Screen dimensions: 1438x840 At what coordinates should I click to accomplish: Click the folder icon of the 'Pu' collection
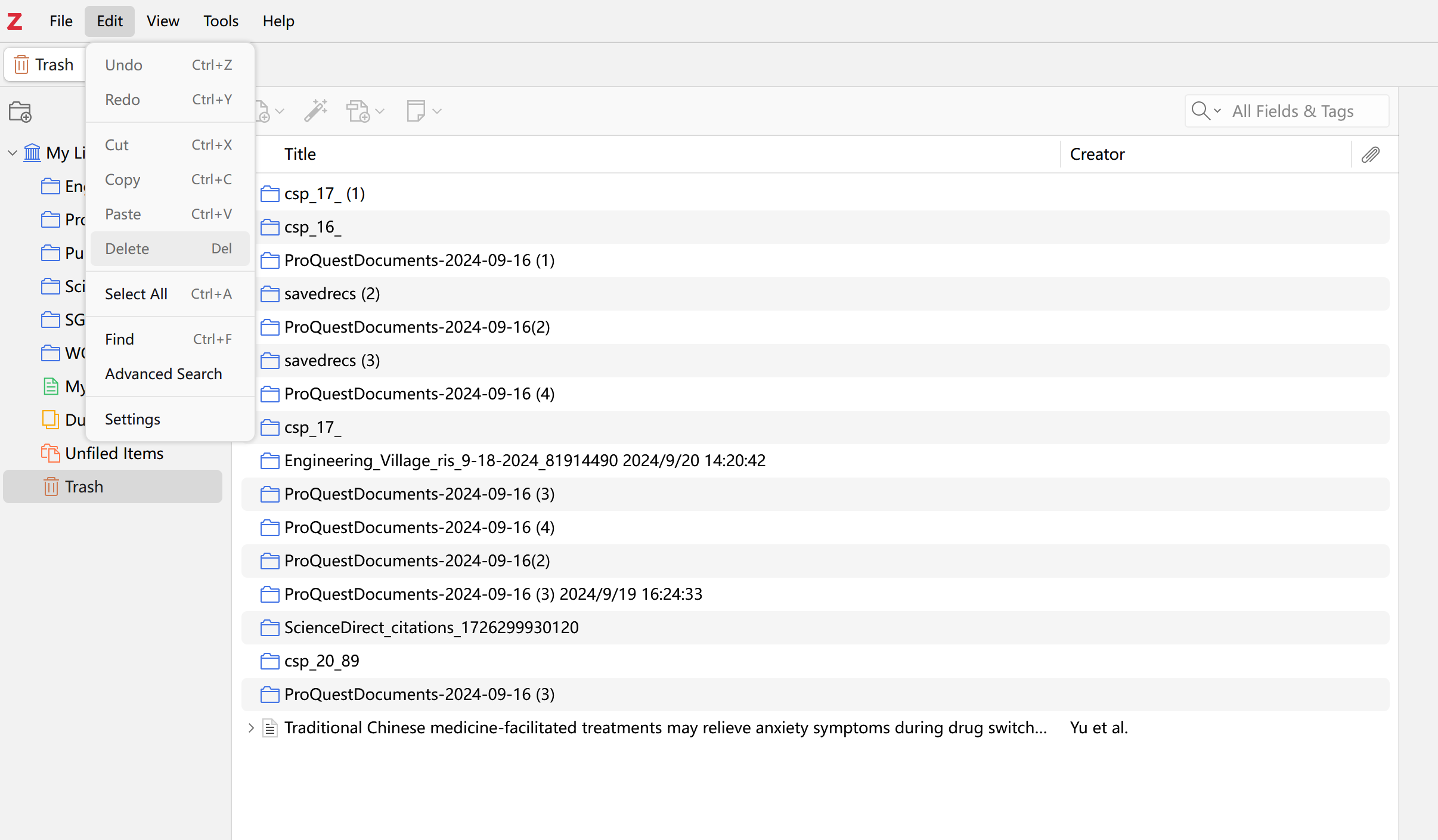tap(51, 253)
